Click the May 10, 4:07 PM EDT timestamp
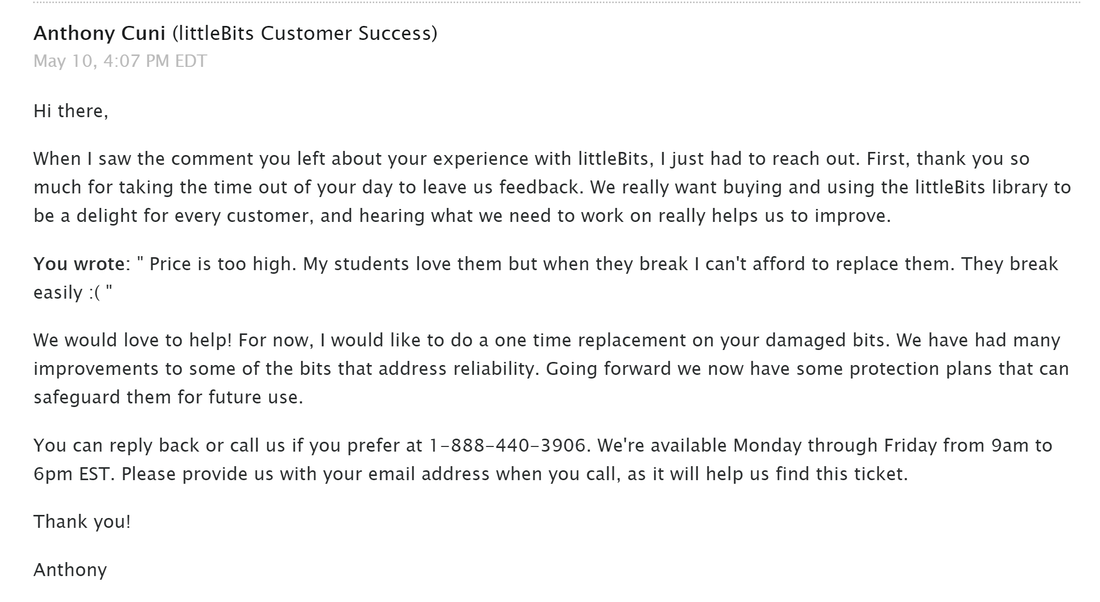 point(120,61)
